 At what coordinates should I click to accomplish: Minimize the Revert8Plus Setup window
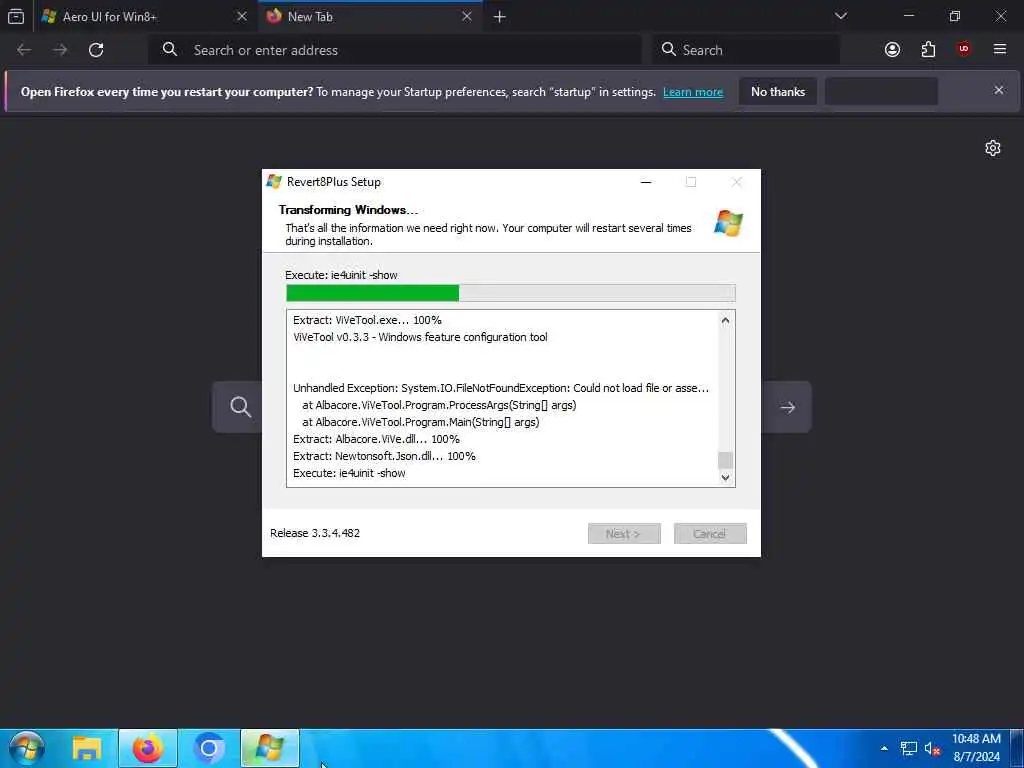pos(646,182)
